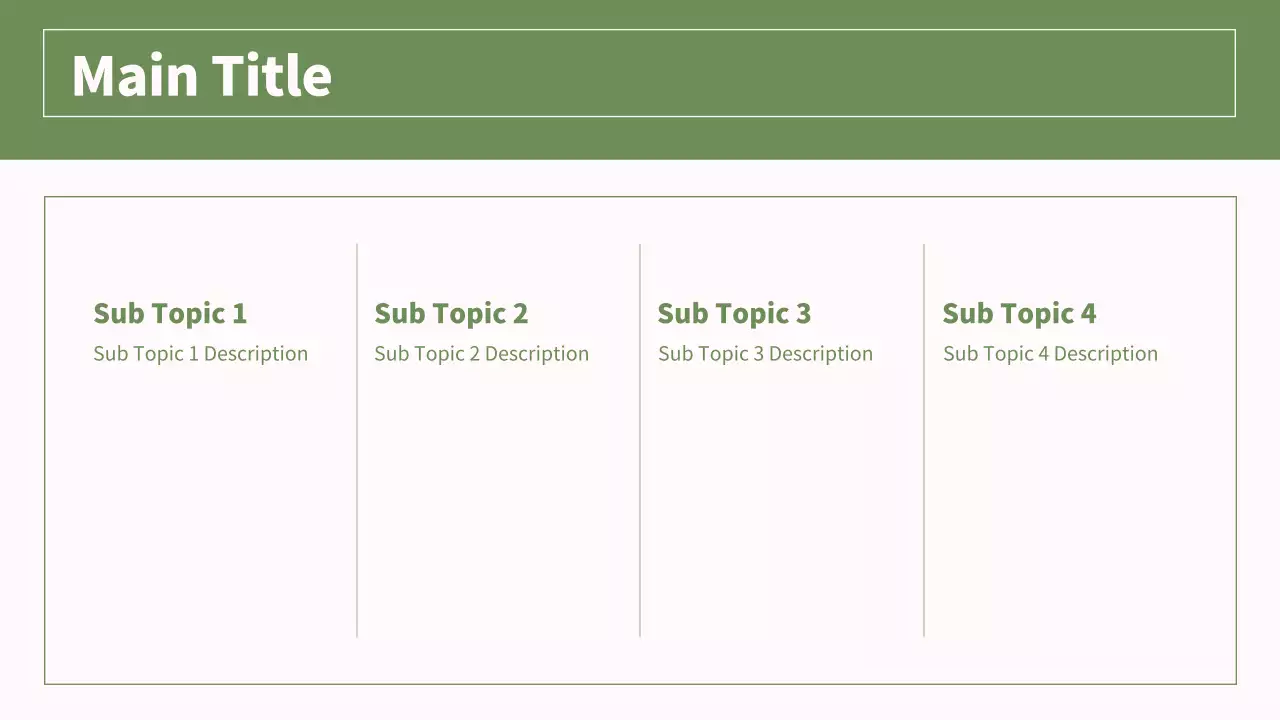Click the empty area below Sub Topic 3 Description
The height and width of the screenshot is (720, 1280).
point(782,500)
